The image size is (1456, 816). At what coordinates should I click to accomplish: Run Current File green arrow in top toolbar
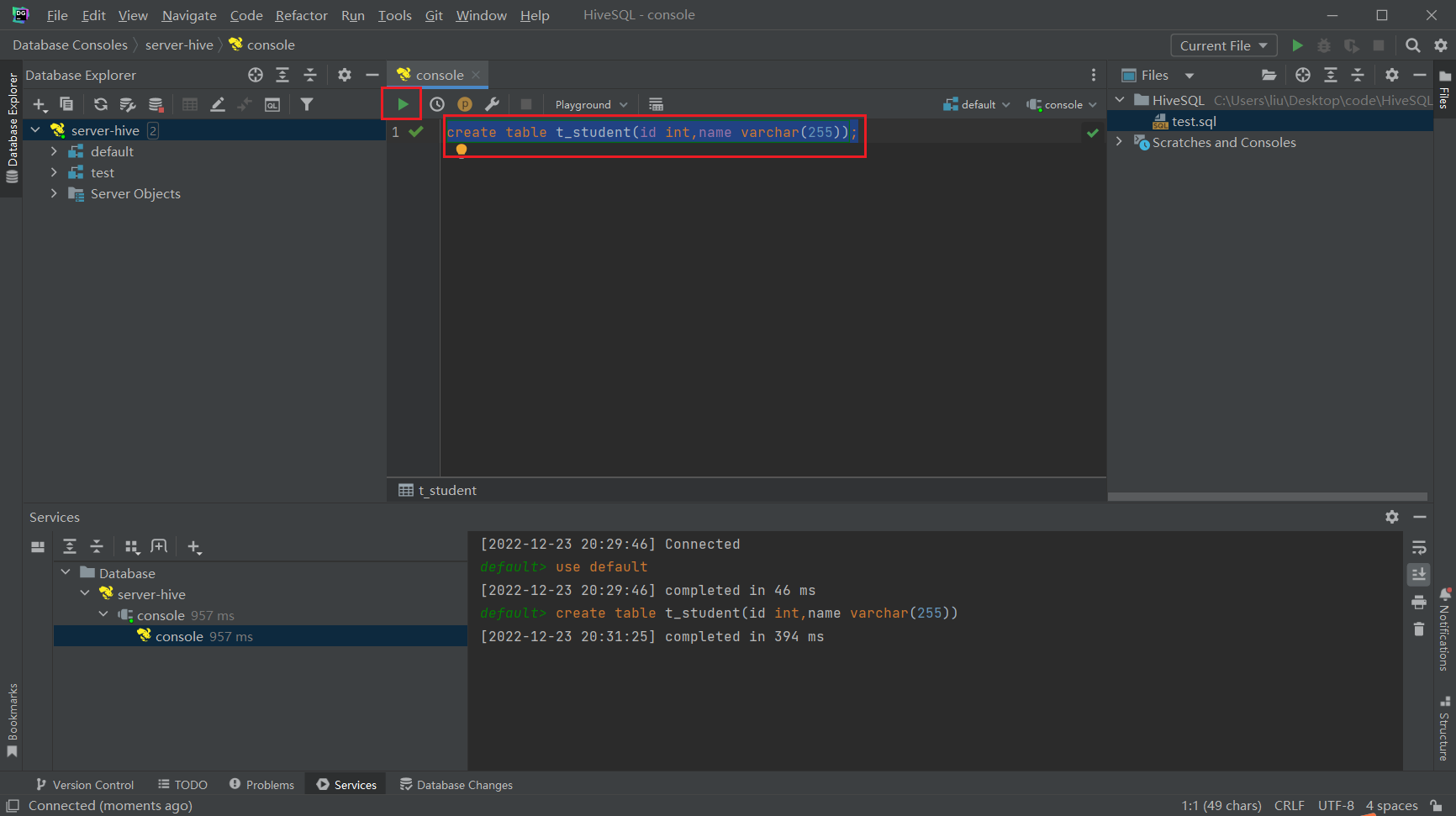[x=1297, y=45]
